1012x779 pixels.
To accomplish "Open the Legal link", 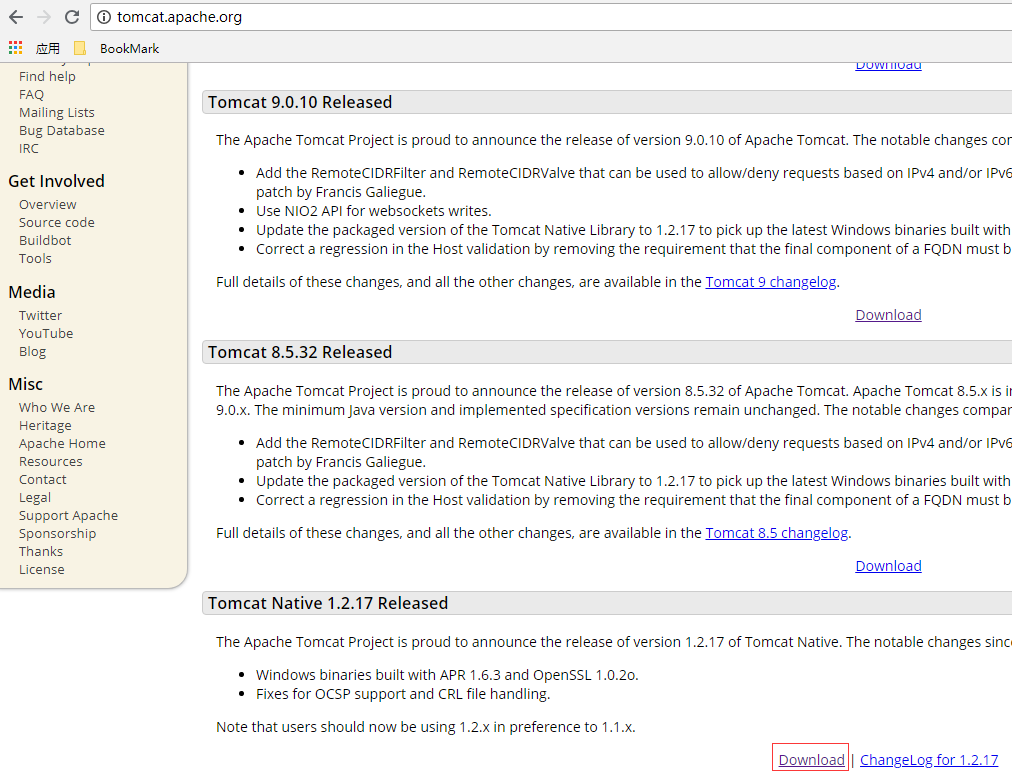I will click(35, 498).
